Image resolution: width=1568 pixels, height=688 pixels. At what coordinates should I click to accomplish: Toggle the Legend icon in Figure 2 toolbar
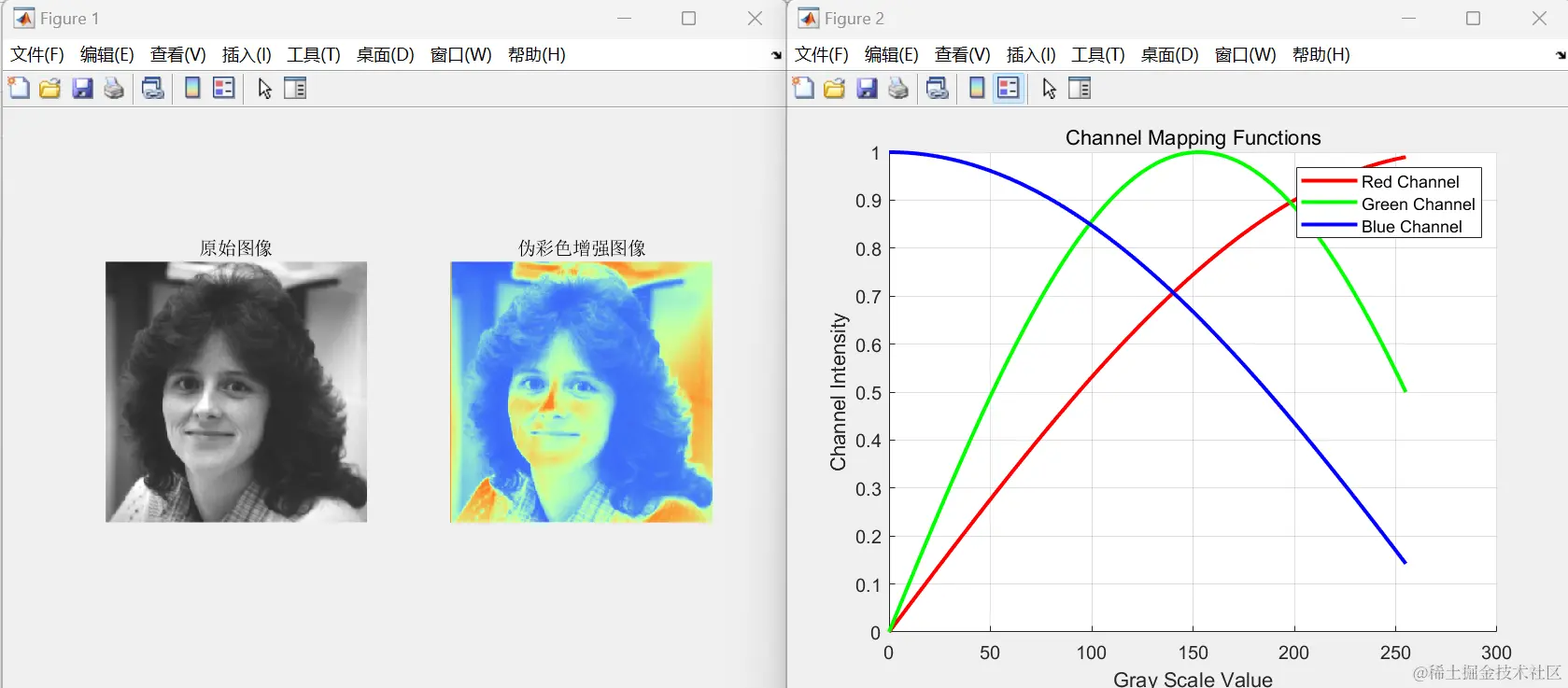click(1009, 89)
